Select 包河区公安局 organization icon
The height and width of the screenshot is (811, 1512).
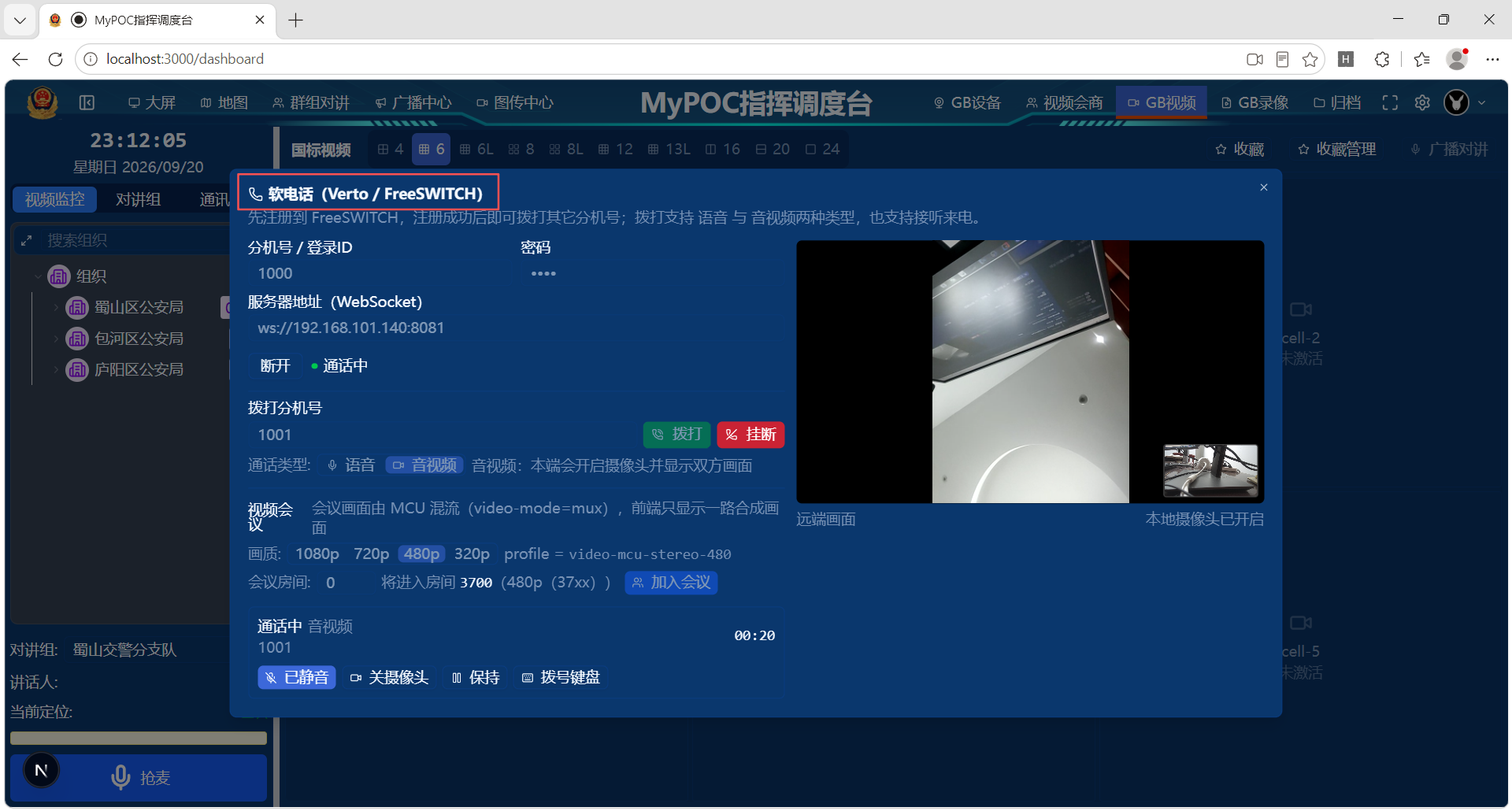click(x=77, y=339)
